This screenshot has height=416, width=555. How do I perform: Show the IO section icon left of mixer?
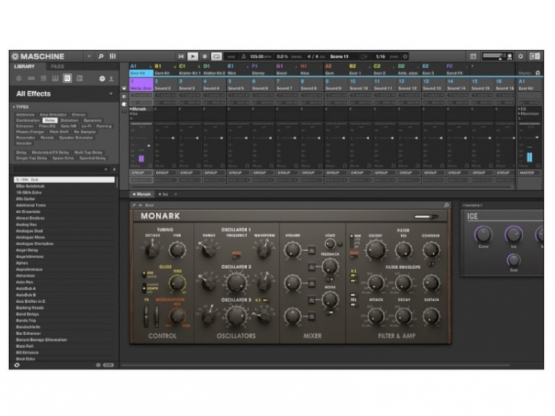pos(124,96)
